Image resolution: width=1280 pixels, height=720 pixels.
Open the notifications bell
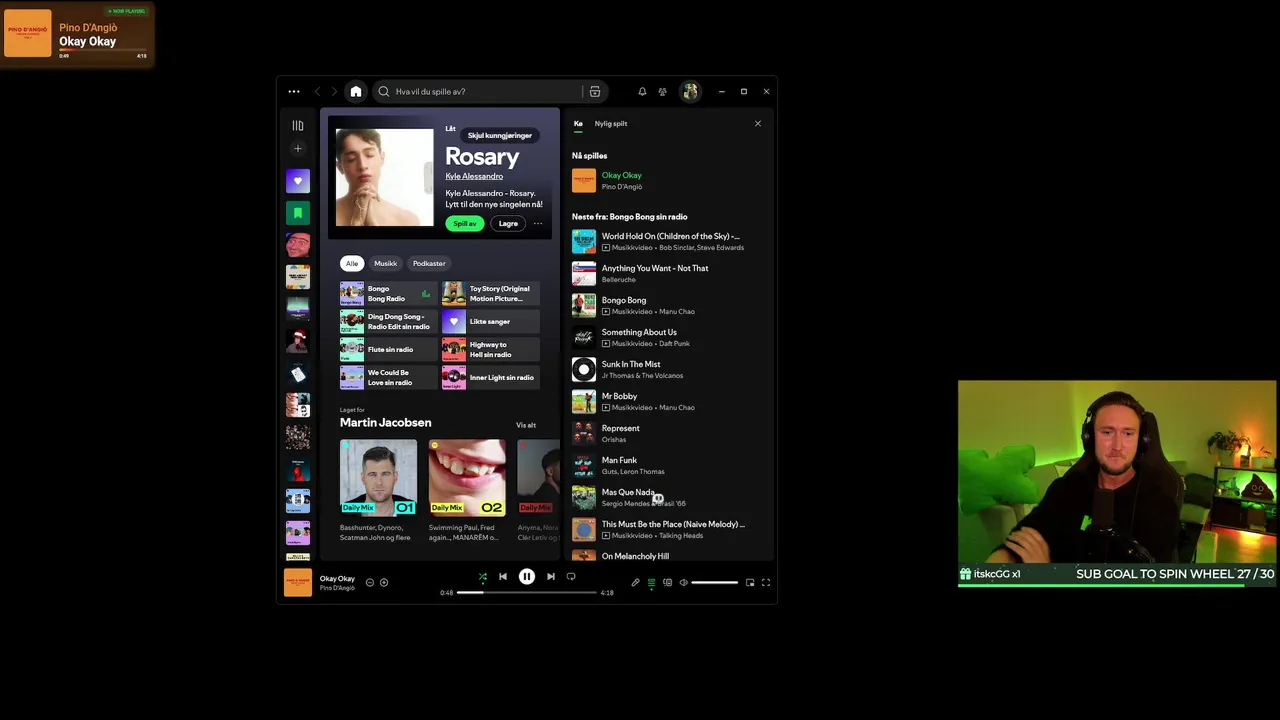tap(642, 91)
